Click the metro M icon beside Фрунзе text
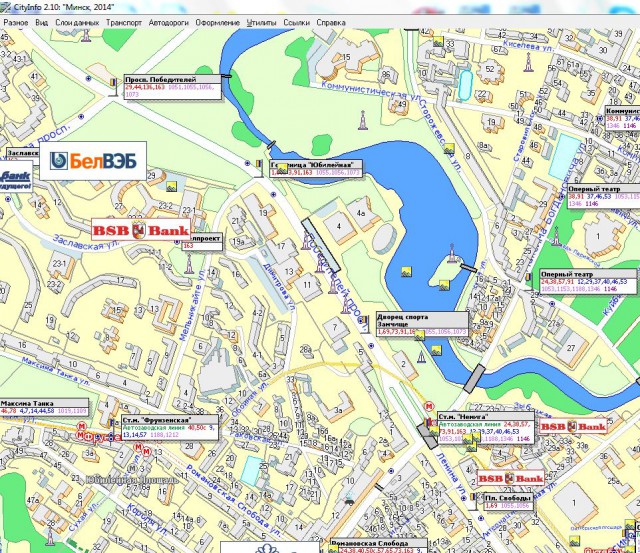This screenshot has height=553, width=640. [80, 435]
